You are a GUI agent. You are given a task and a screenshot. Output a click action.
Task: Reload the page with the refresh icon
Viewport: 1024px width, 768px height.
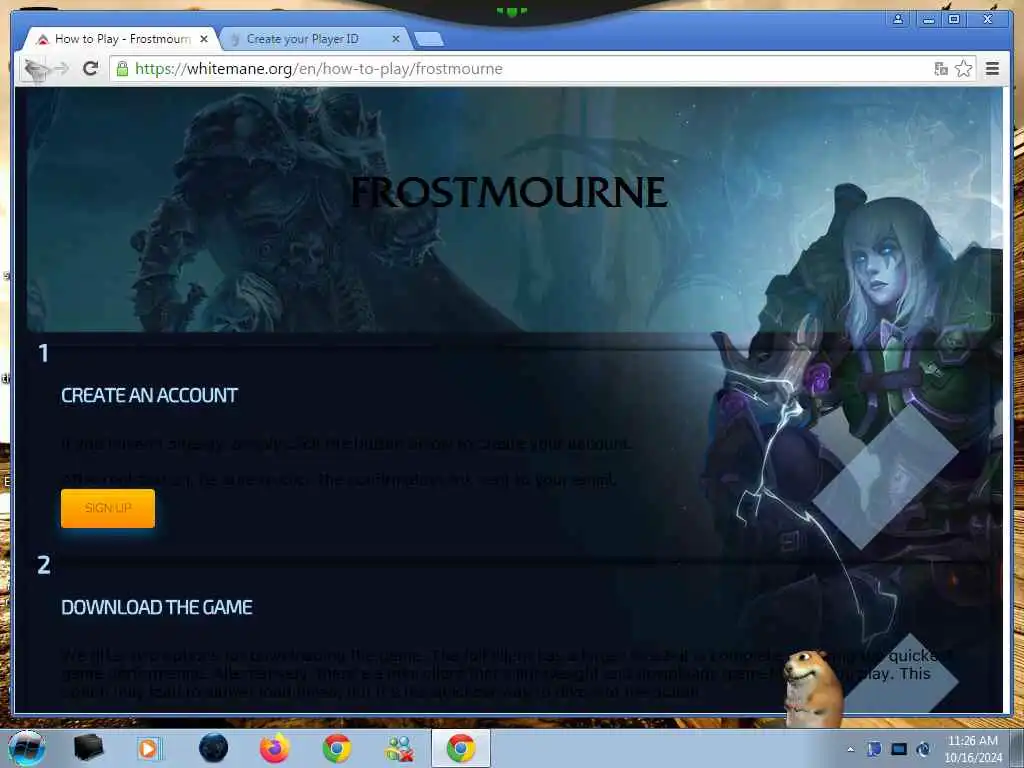coord(91,68)
